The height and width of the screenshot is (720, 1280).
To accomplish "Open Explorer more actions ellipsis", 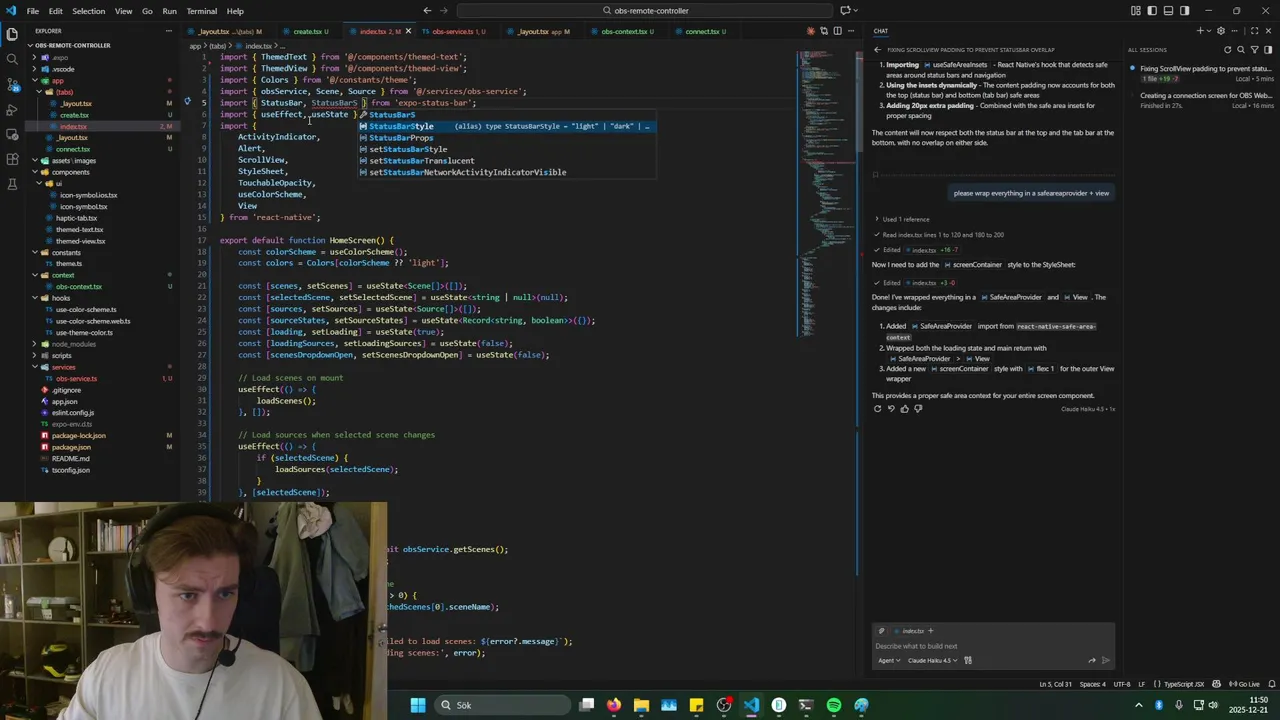I will pyautogui.click(x=171, y=31).
